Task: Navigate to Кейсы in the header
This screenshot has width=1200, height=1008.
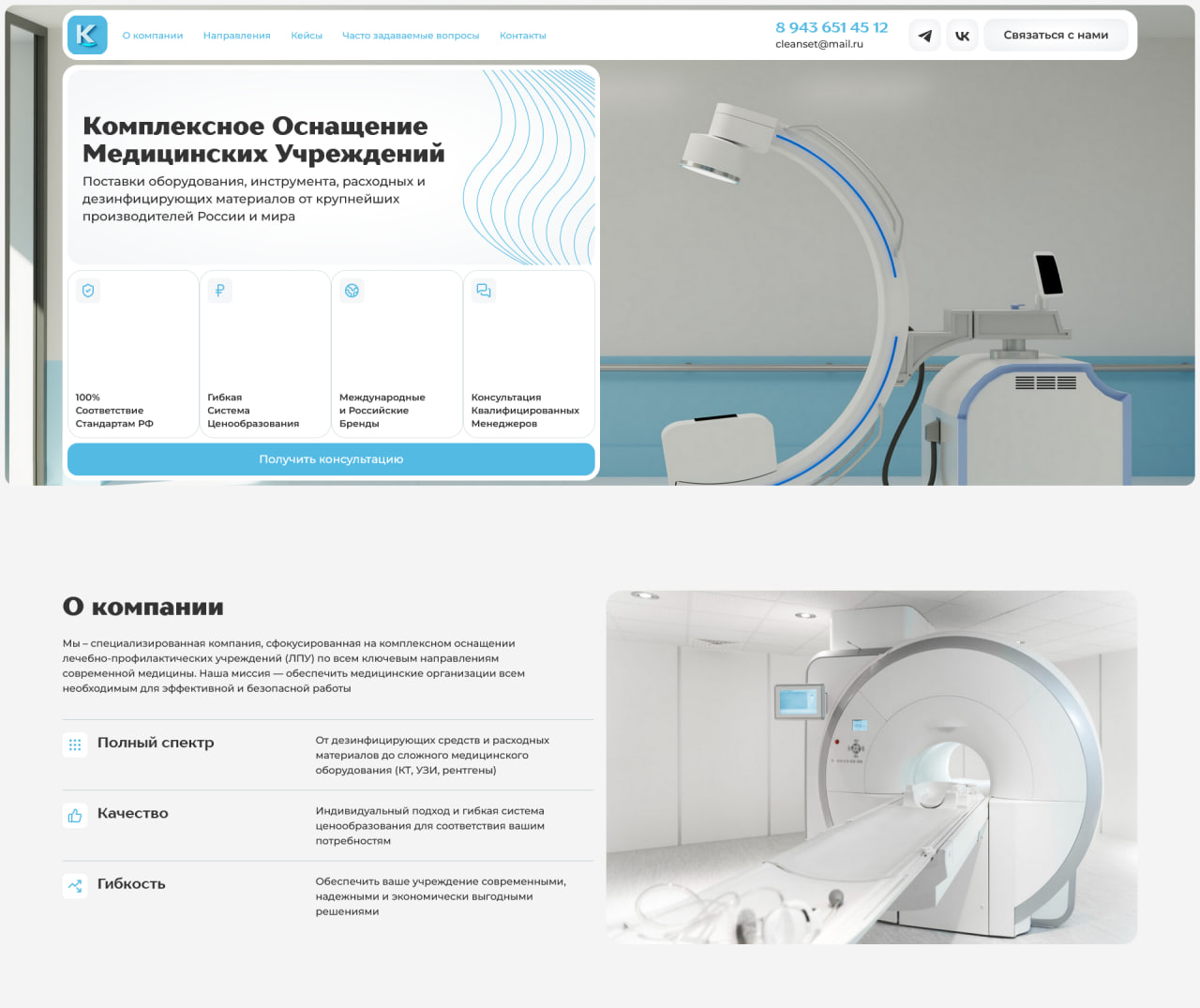Action: coord(307,36)
